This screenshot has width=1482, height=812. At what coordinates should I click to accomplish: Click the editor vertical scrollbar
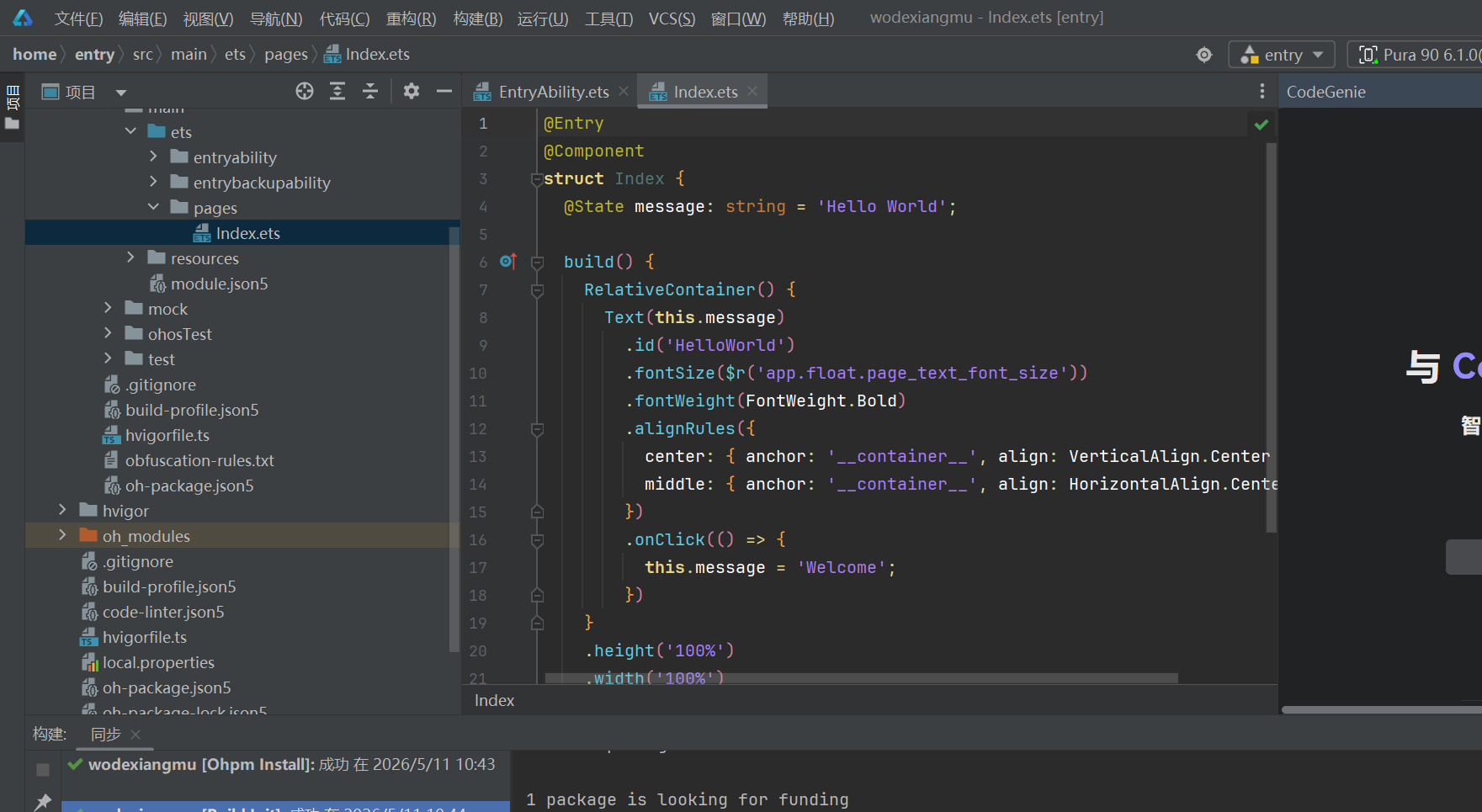coord(1272,337)
